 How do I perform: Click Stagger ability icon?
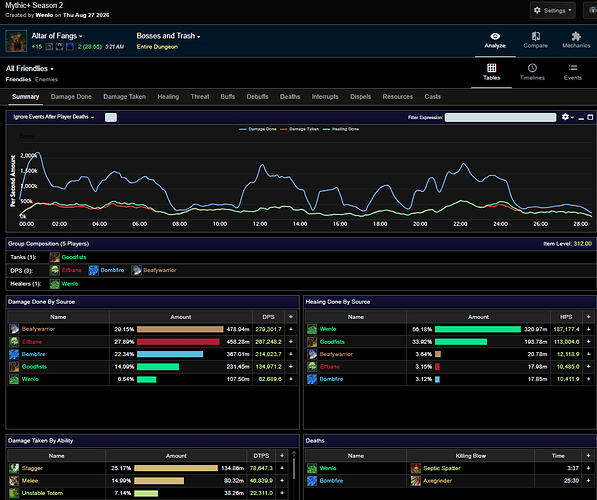[x=14, y=468]
